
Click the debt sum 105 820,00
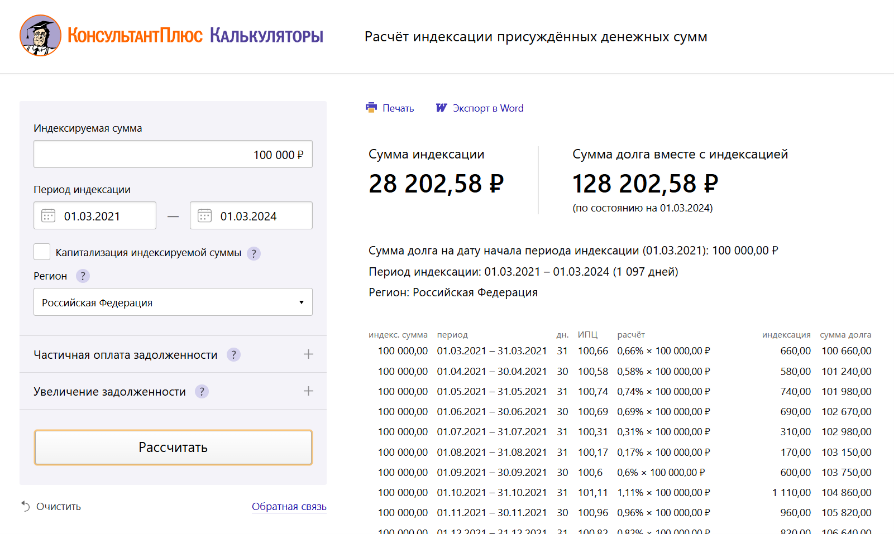click(846, 513)
